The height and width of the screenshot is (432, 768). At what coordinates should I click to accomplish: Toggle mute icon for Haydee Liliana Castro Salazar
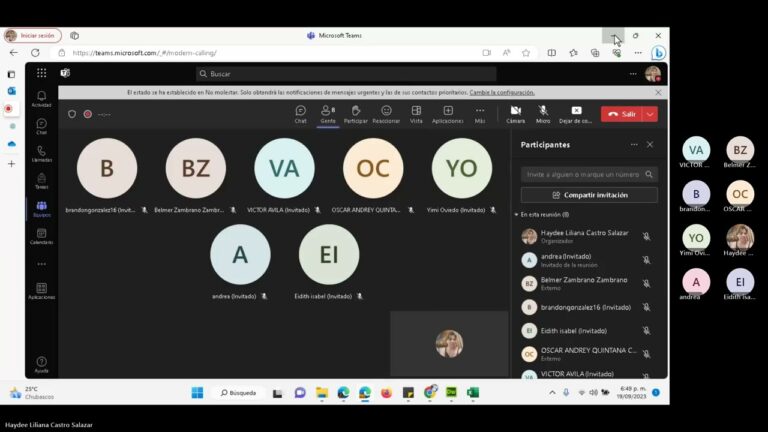pyautogui.click(x=646, y=237)
